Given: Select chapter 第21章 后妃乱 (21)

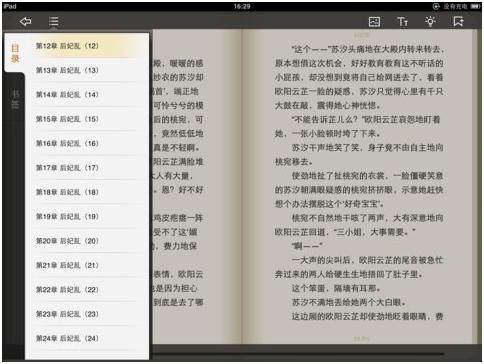Looking at the screenshot, I should [87, 265].
